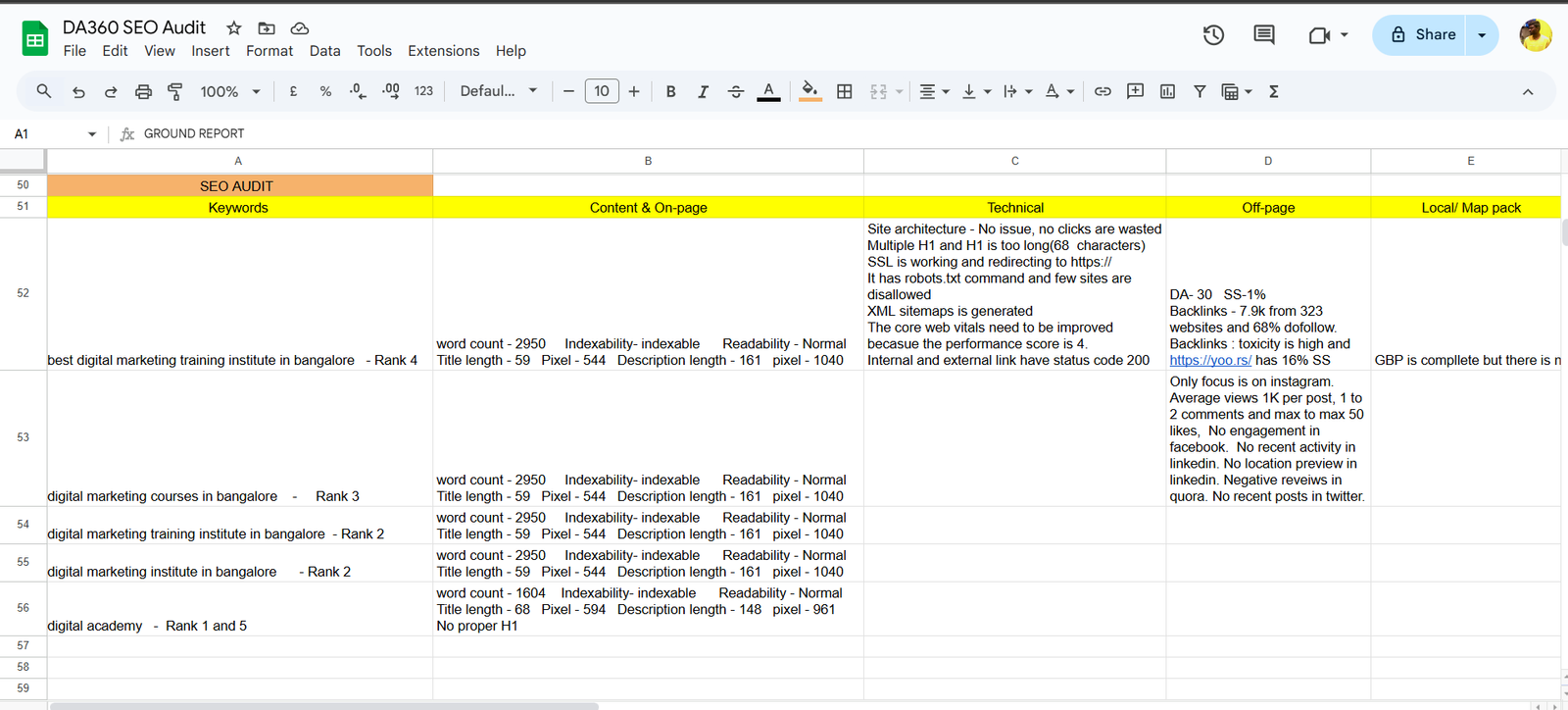The width and height of the screenshot is (1568, 710).
Task: Click the Print icon
Action: (x=143, y=91)
